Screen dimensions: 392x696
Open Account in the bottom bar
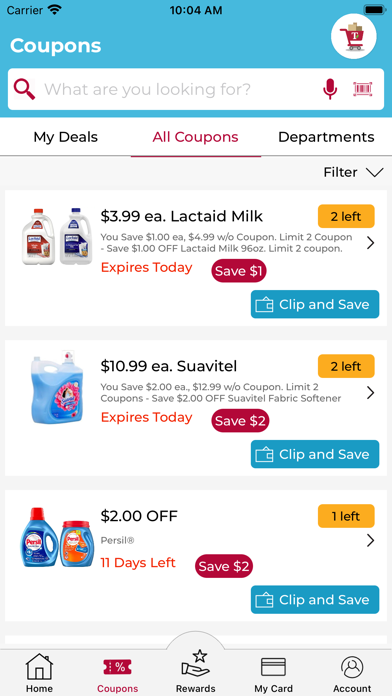pos(352,673)
